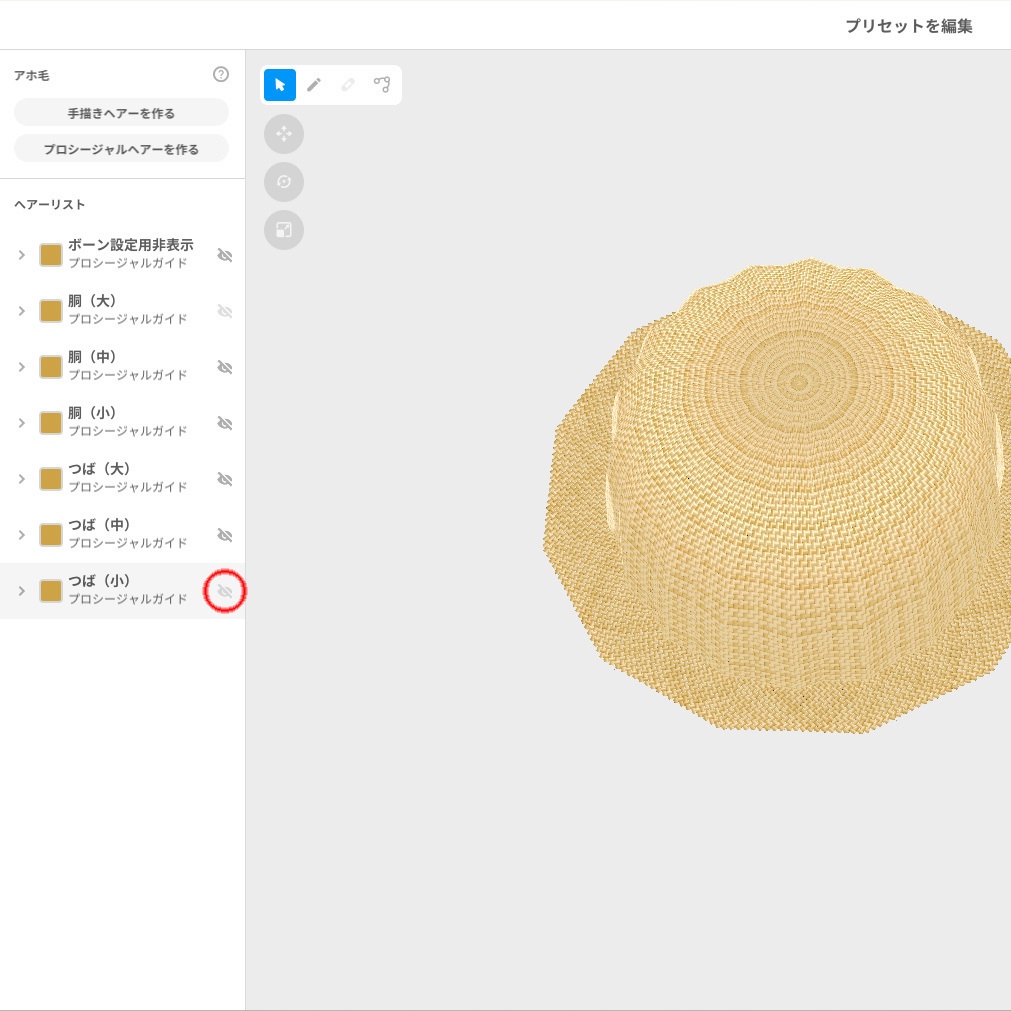
Task: Select the ボーン設定用非表示 hair name
Action: 131,245
